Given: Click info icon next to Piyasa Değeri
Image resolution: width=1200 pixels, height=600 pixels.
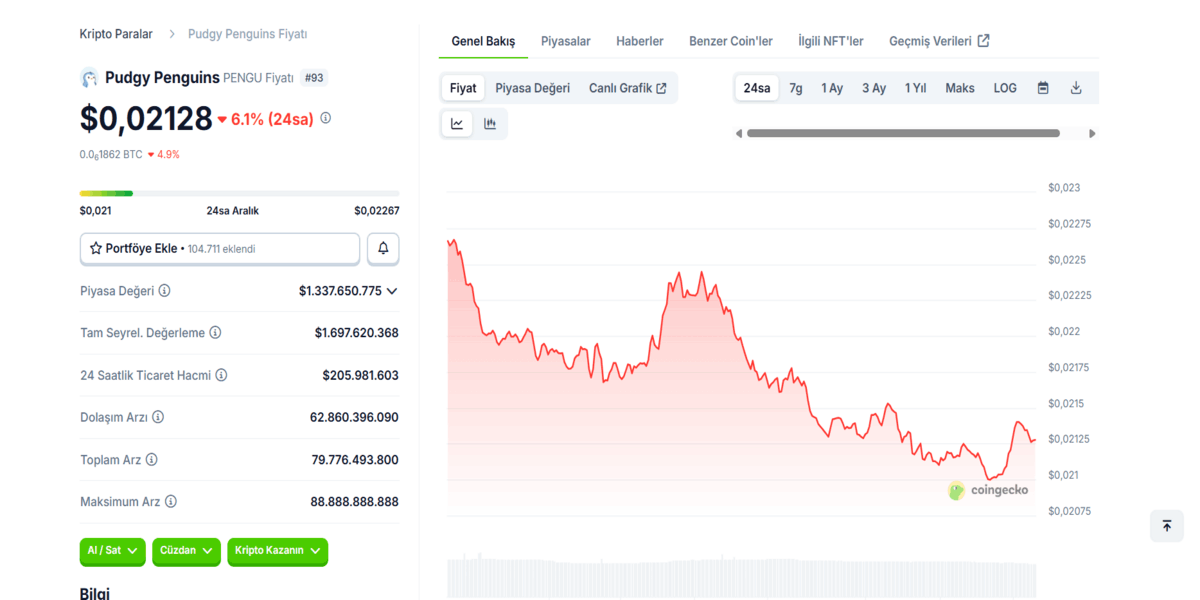Looking at the screenshot, I should pyautogui.click(x=165, y=291).
